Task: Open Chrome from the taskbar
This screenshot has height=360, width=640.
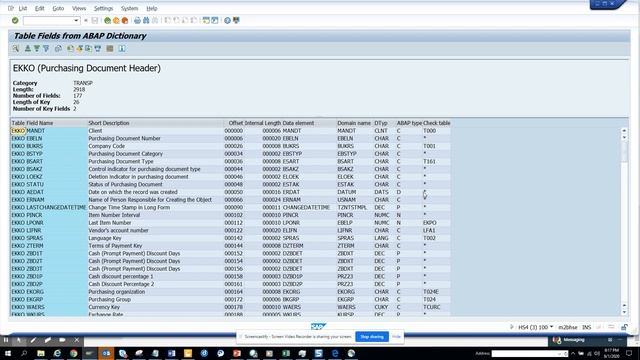Action: tap(73, 353)
